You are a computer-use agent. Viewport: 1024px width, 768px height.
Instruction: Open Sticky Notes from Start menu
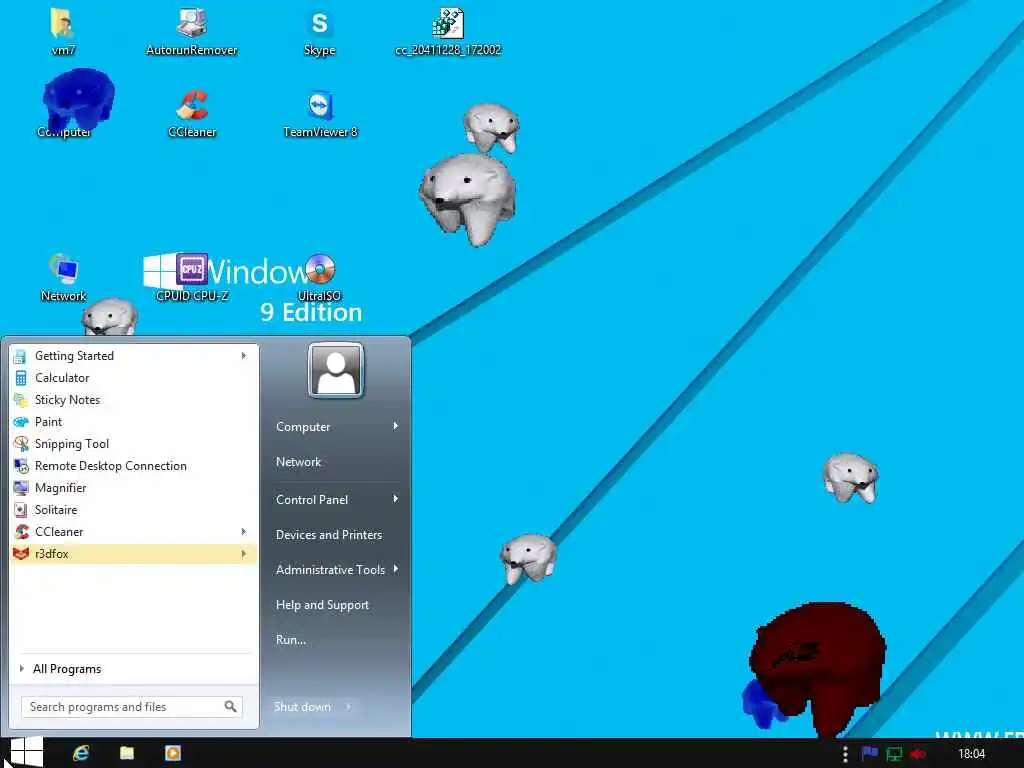[x=133, y=400]
